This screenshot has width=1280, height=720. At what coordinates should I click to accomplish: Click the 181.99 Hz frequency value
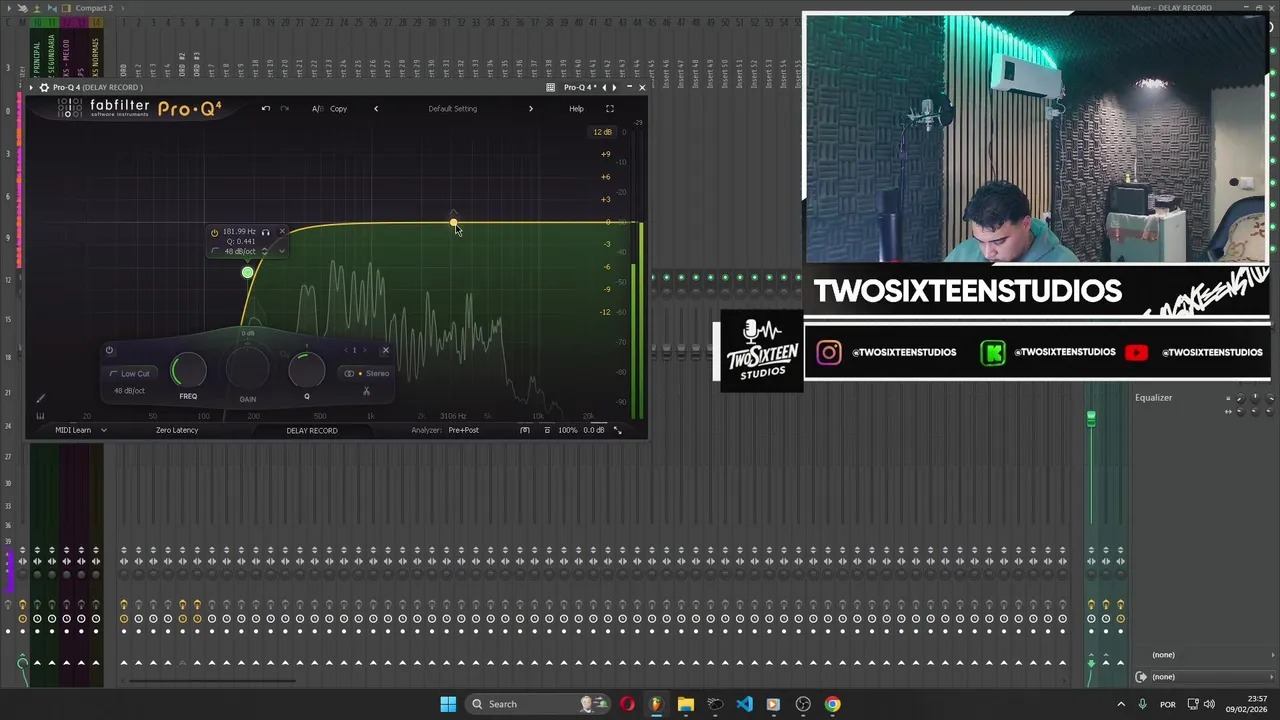point(239,231)
